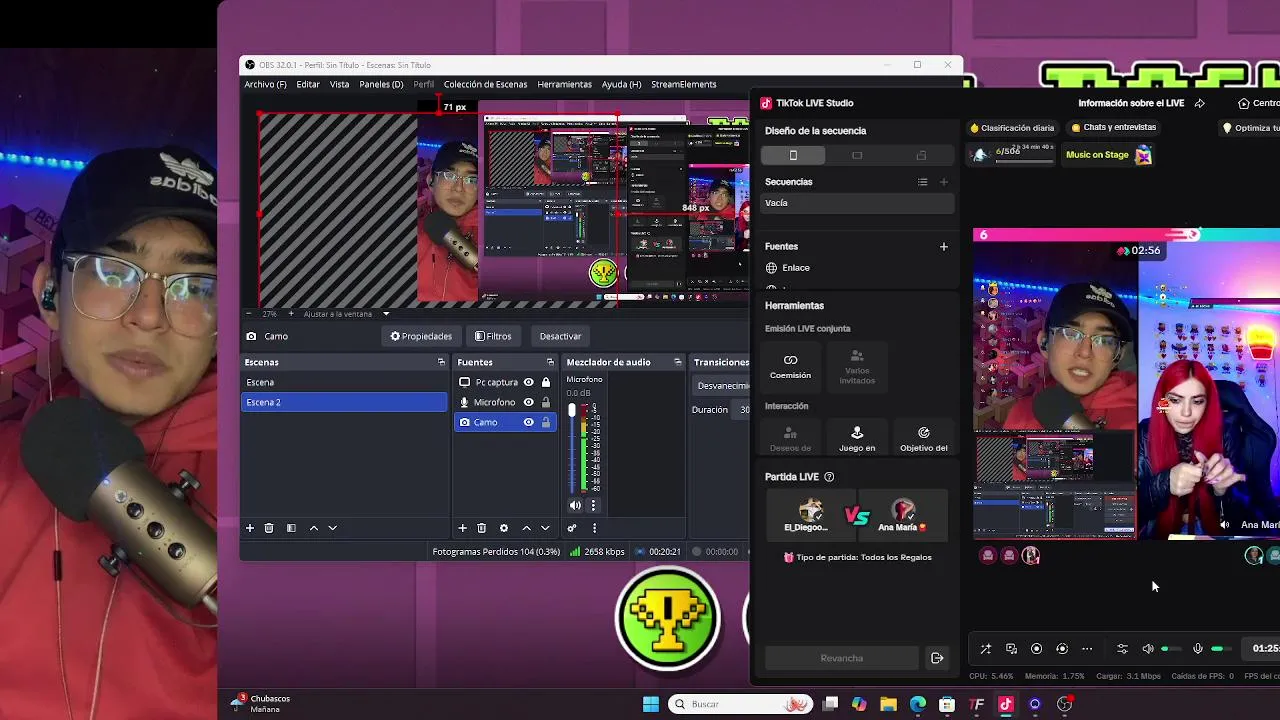Open the Secuencias list view icon
This screenshot has width=1280, height=720.
point(922,182)
